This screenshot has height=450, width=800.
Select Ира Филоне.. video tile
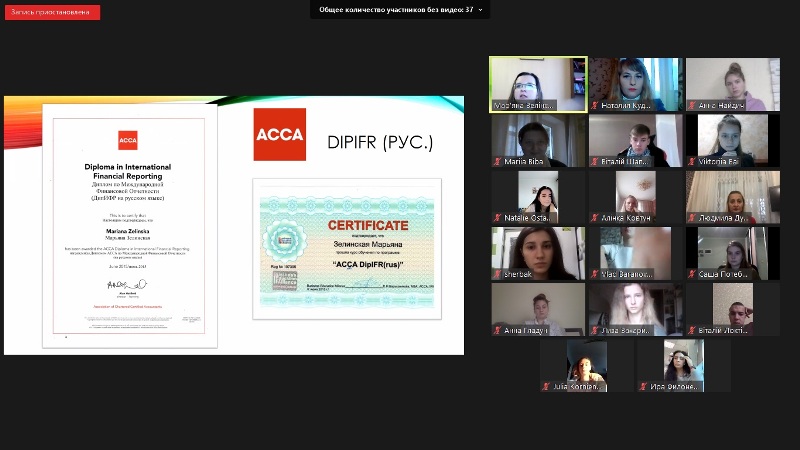pyautogui.click(x=684, y=366)
